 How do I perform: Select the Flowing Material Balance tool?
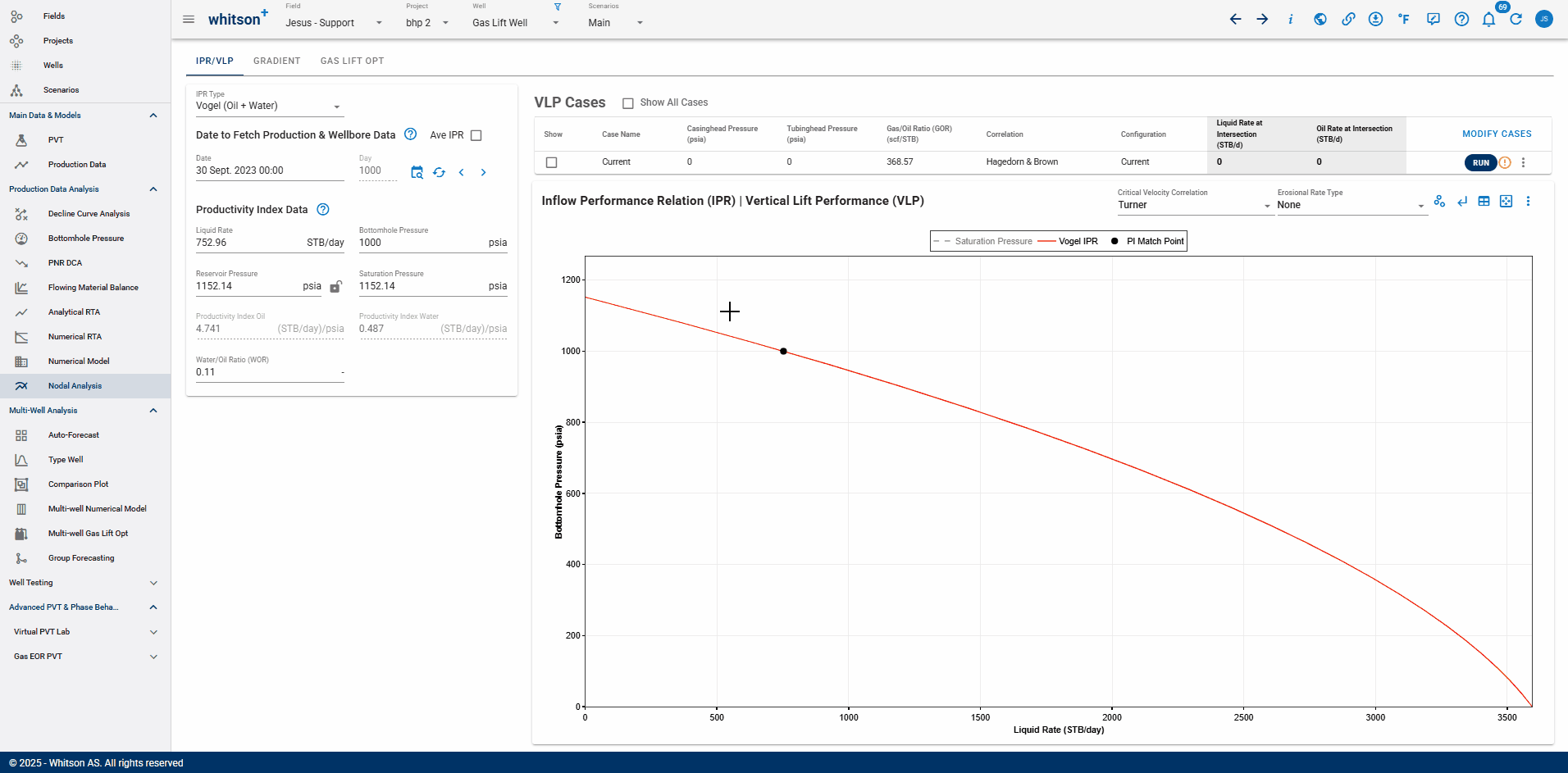[x=93, y=287]
